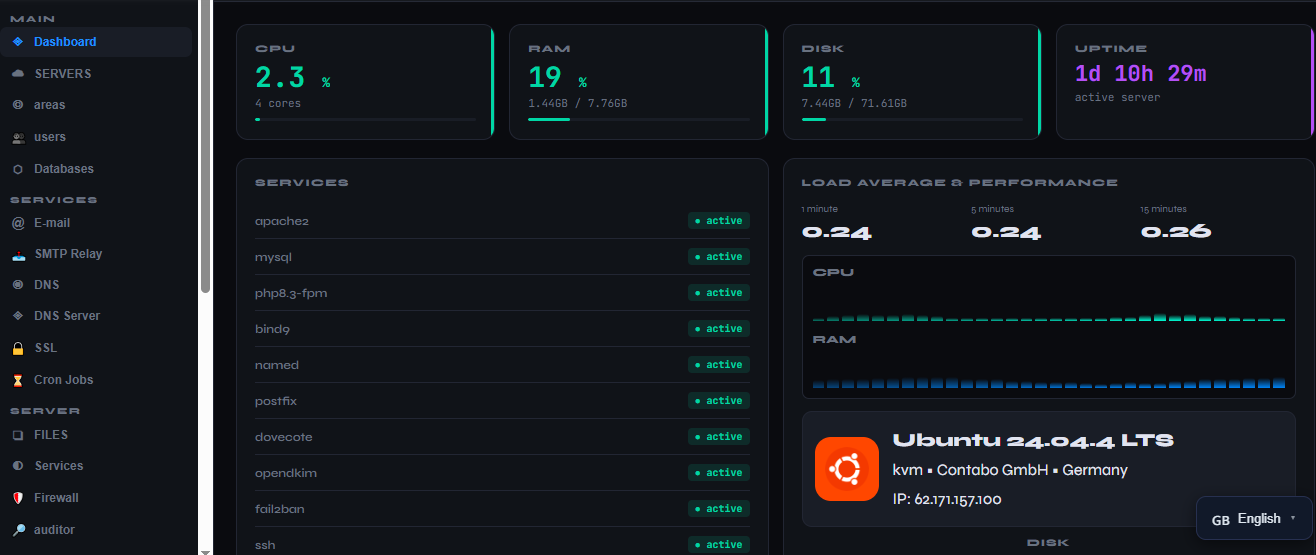Click the folder icon beside FILES
Image resolution: width=1316 pixels, height=555 pixels.
[18, 435]
